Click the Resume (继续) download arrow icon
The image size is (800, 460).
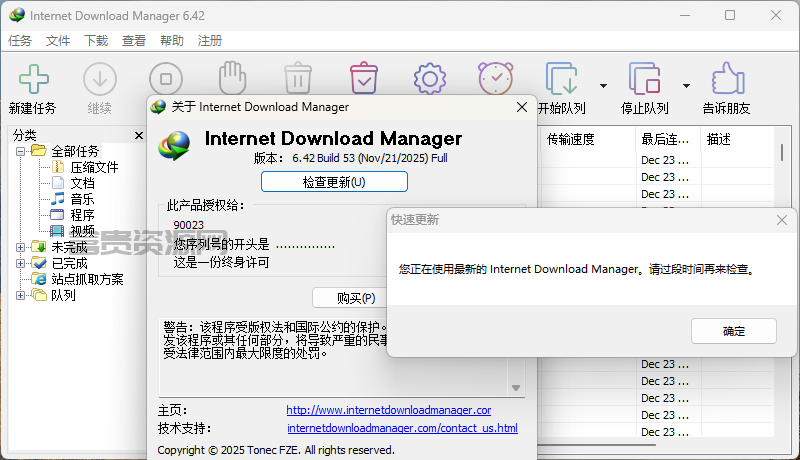tap(99, 79)
